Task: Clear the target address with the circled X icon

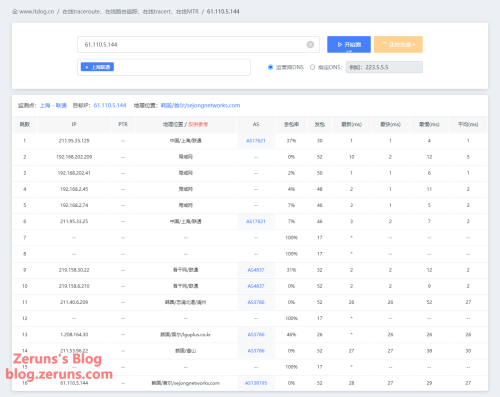Action: click(310, 44)
